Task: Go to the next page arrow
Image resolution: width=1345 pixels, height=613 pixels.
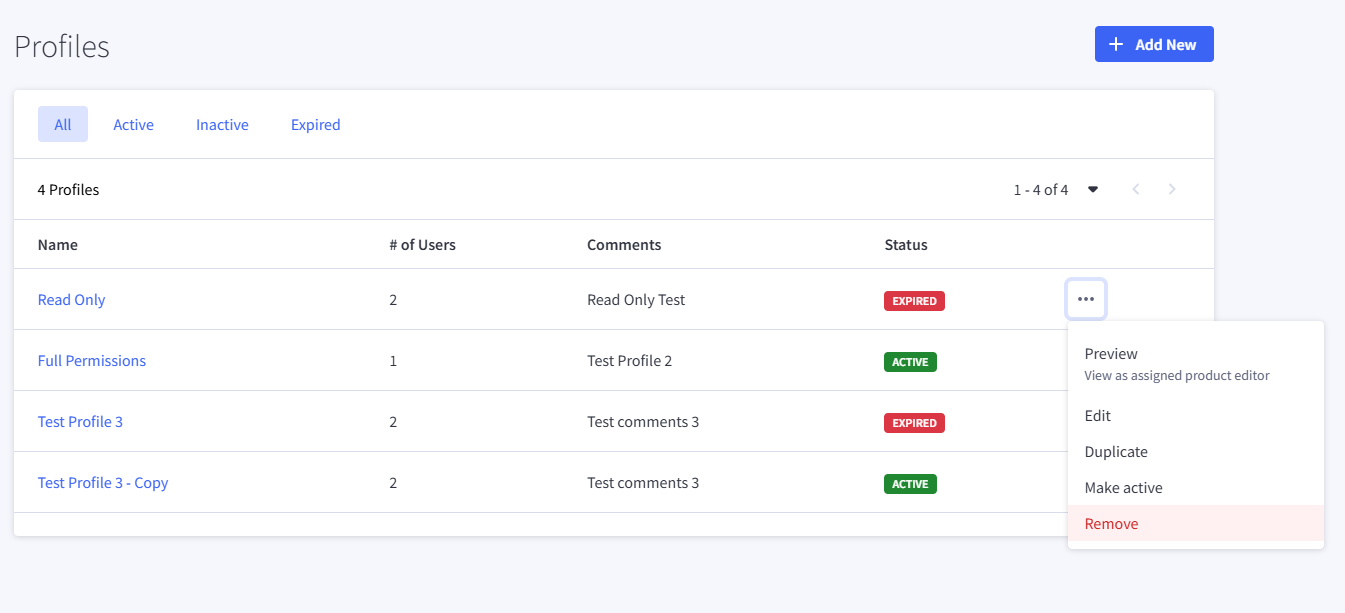Action: tap(1172, 189)
